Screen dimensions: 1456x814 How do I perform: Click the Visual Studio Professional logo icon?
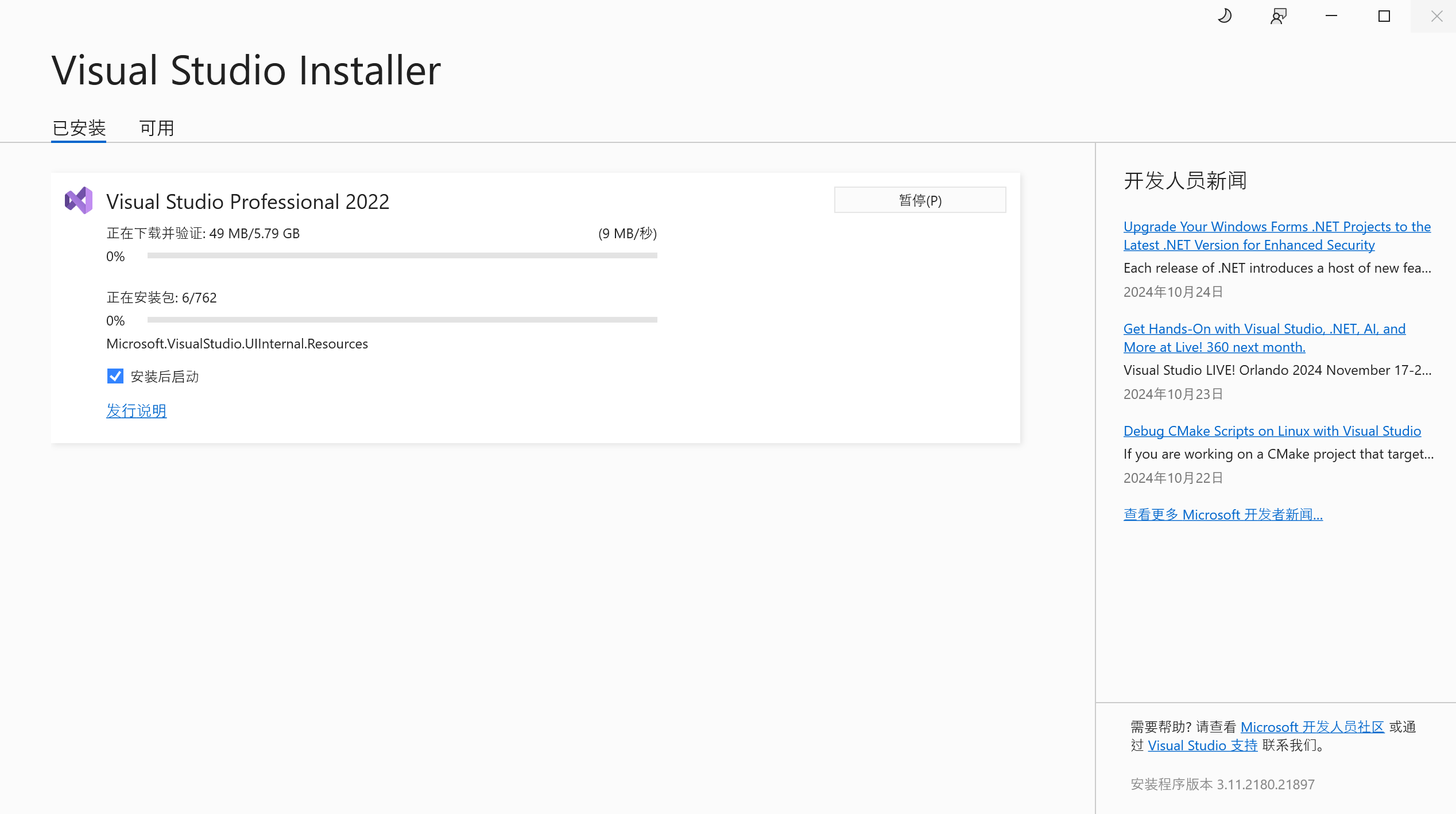pyautogui.click(x=79, y=200)
